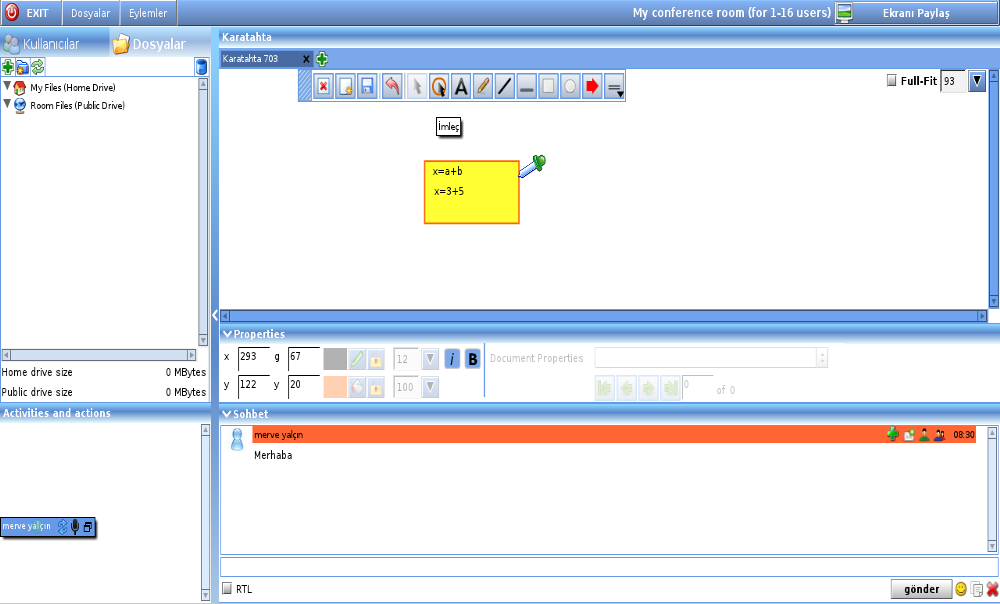1000x604 pixels.
Task: Select the Text tool on whiteboard toolbar
Action: 461,87
